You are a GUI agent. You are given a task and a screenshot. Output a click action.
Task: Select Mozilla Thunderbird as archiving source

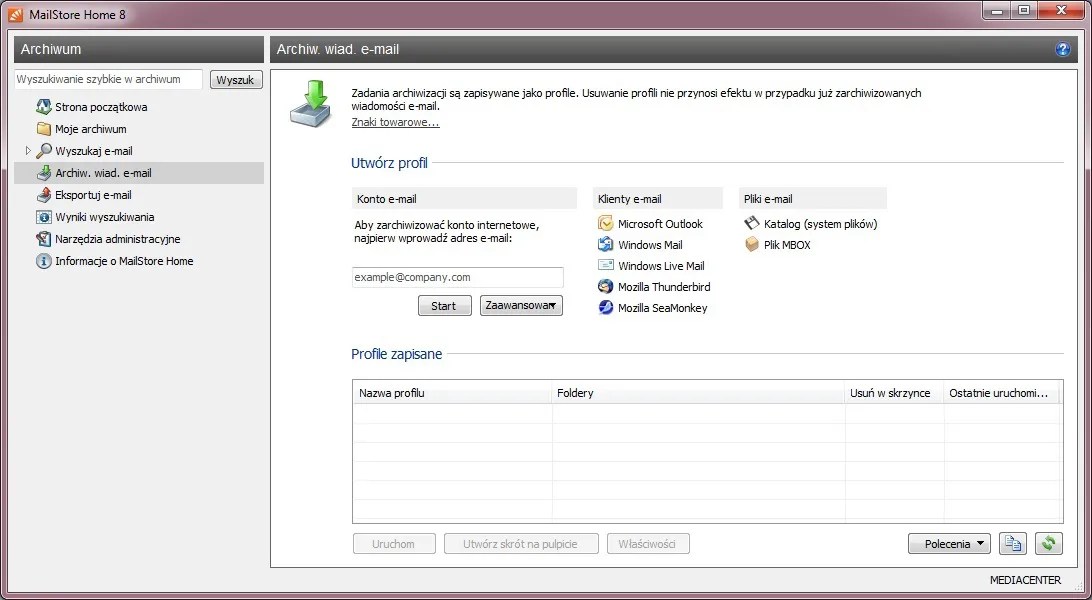pos(662,286)
